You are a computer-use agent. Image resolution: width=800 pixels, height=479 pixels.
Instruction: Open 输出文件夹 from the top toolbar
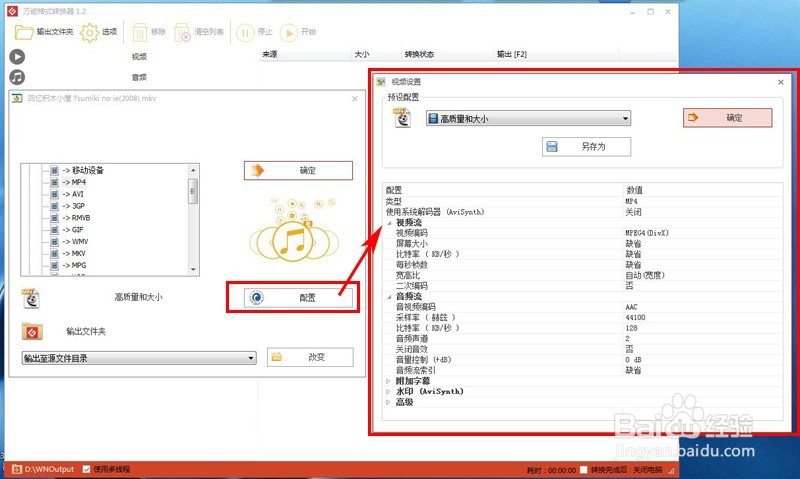pyautogui.click(x=43, y=32)
